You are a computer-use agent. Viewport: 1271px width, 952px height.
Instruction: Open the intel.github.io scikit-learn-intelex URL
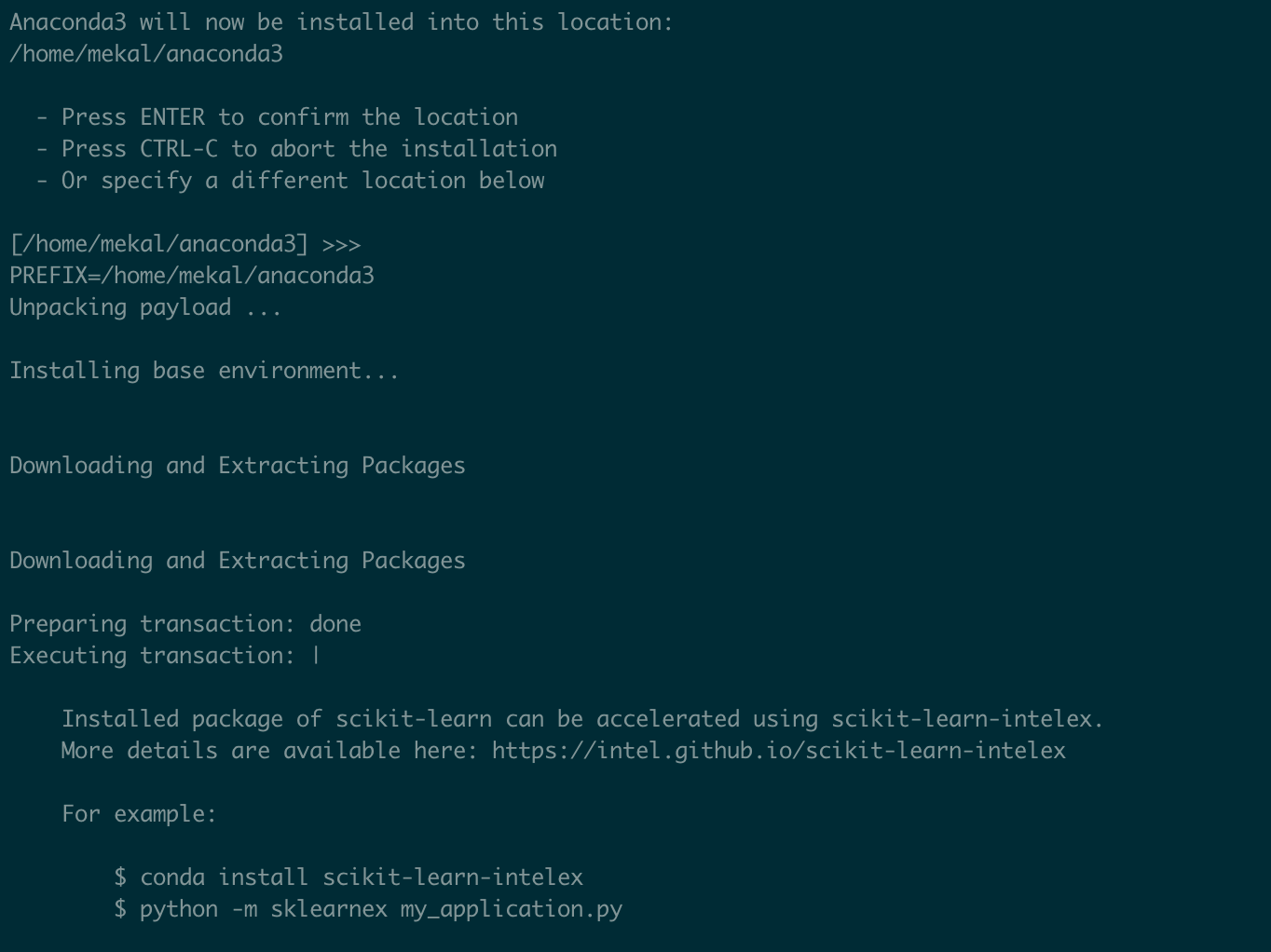point(778,751)
